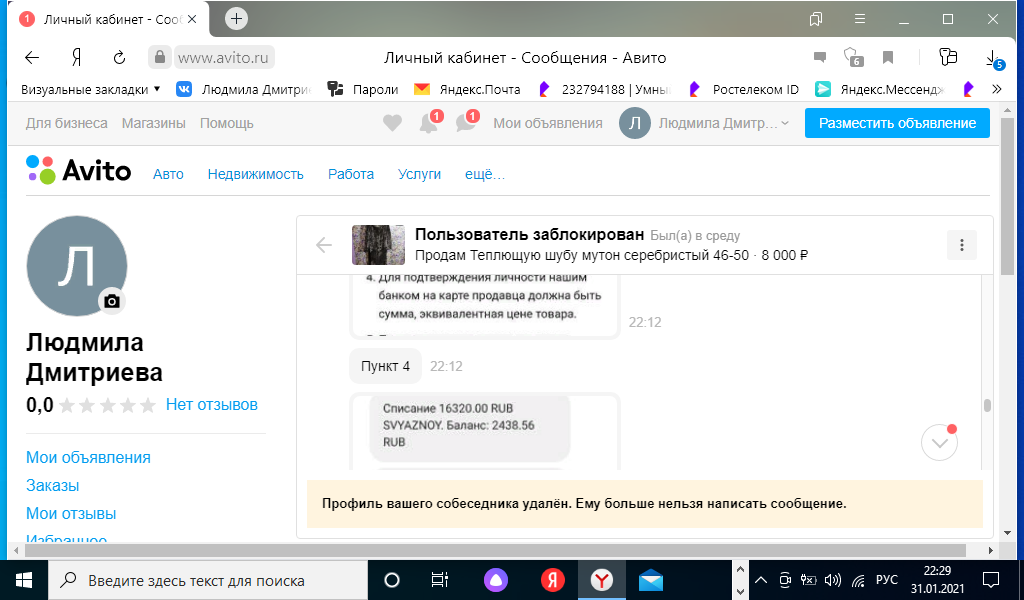Open three-dot chat options menu
This screenshot has height=600, width=1024.
[961, 245]
